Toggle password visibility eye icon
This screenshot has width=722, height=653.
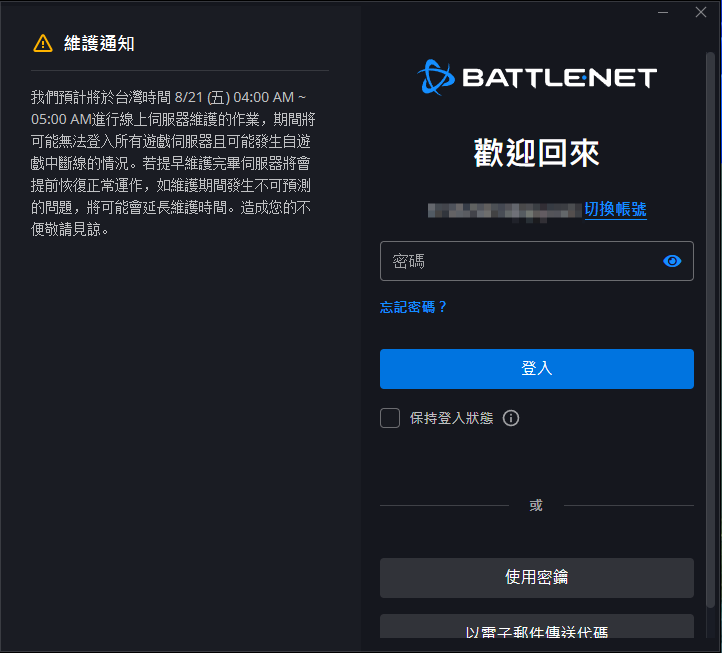(672, 261)
